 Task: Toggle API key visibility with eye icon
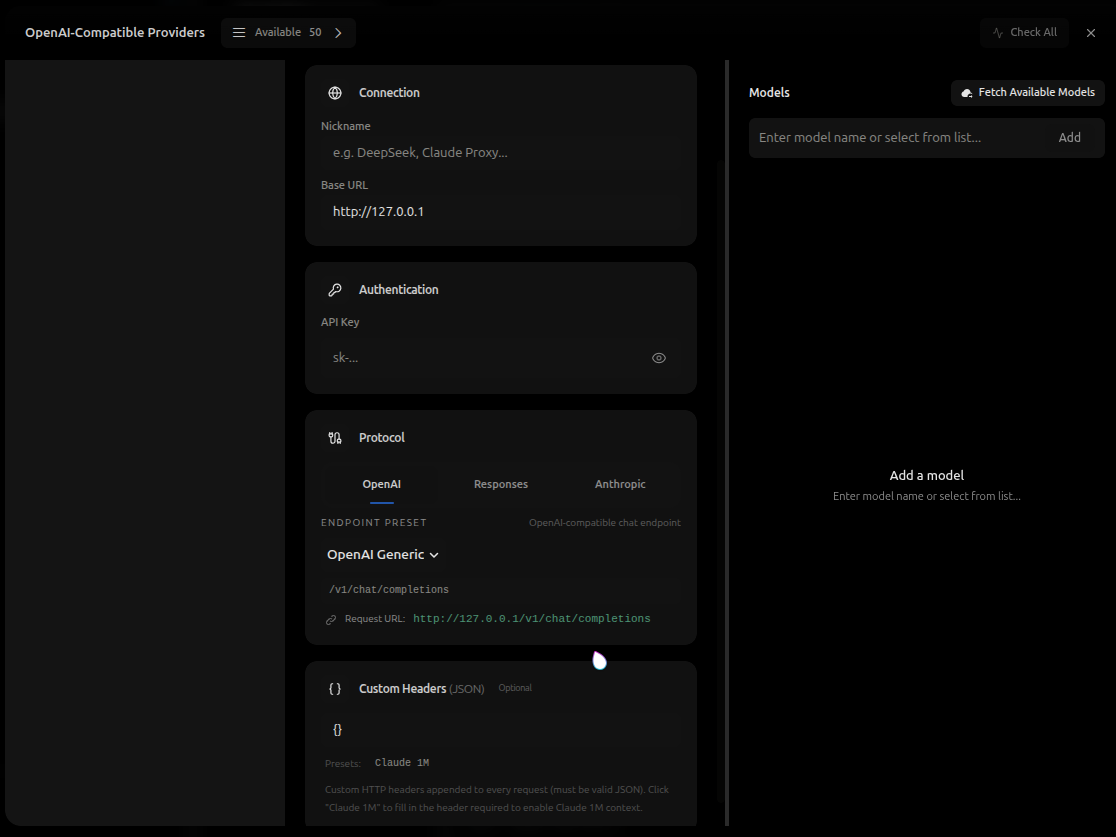659,358
